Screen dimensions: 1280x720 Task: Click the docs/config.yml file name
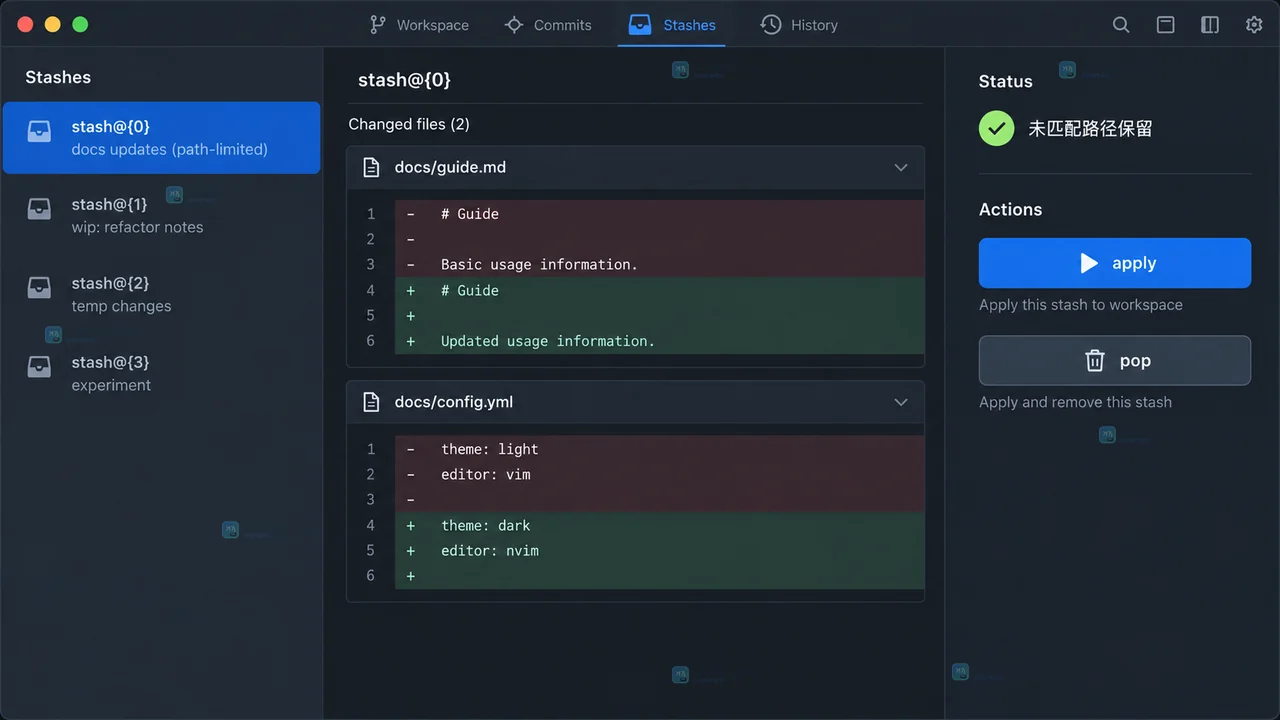point(454,403)
